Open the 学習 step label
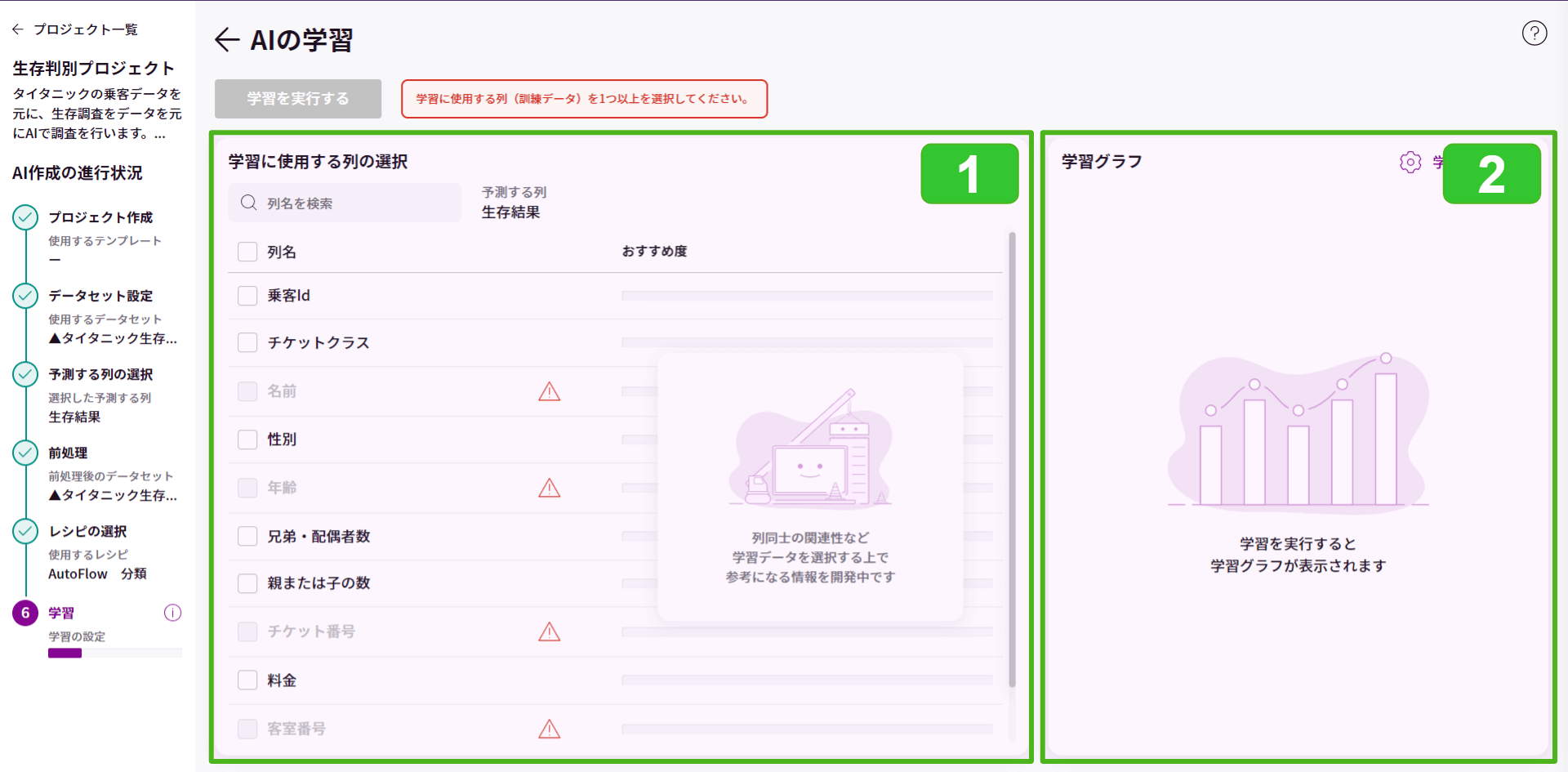The image size is (1568, 772). coord(61,613)
